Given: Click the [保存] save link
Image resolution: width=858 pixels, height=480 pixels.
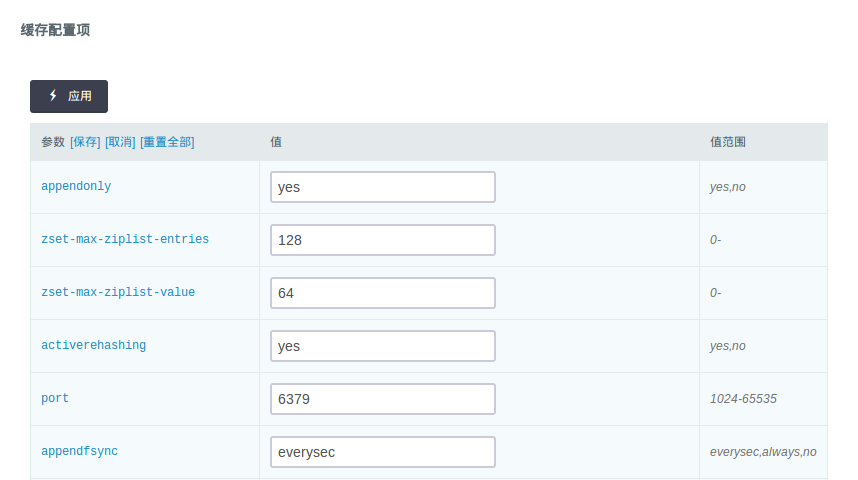Looking at the screenshot, I should pos(85,142).
